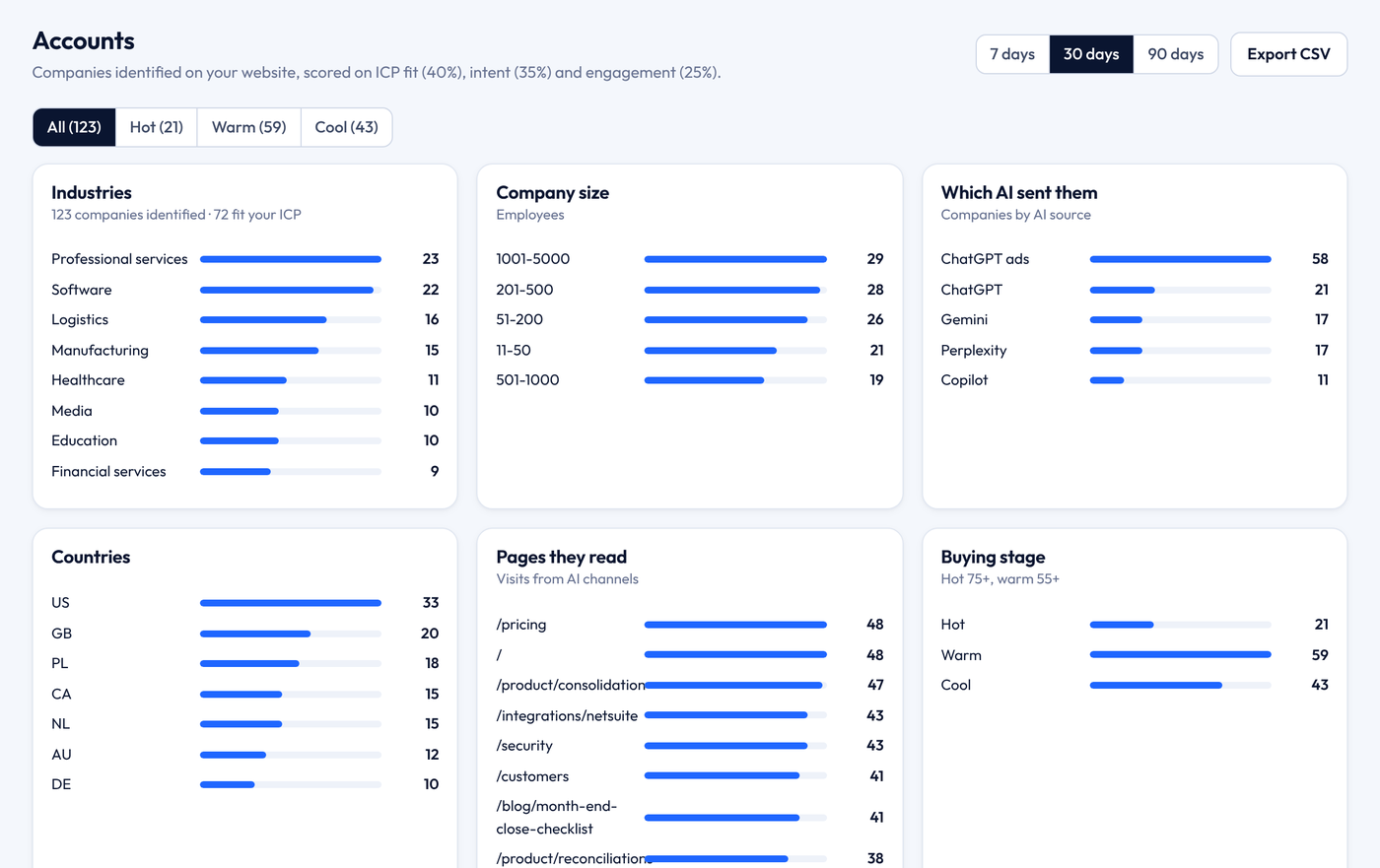Click the Logistics industry label
1380x868 pixels.
coord(80,320)
